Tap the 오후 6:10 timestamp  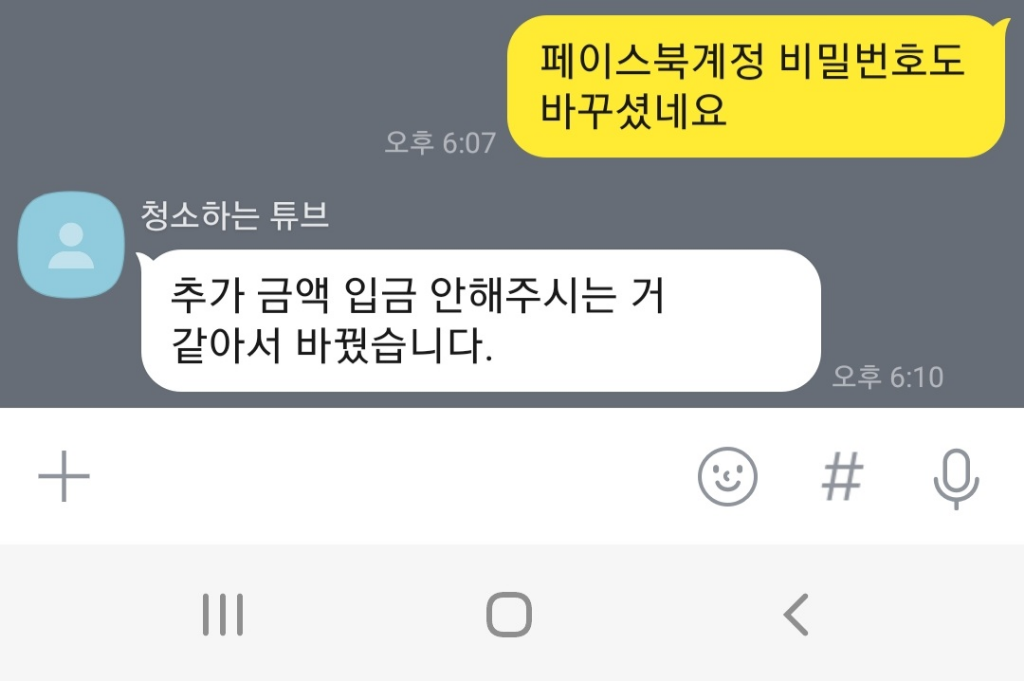click(888, 377)
